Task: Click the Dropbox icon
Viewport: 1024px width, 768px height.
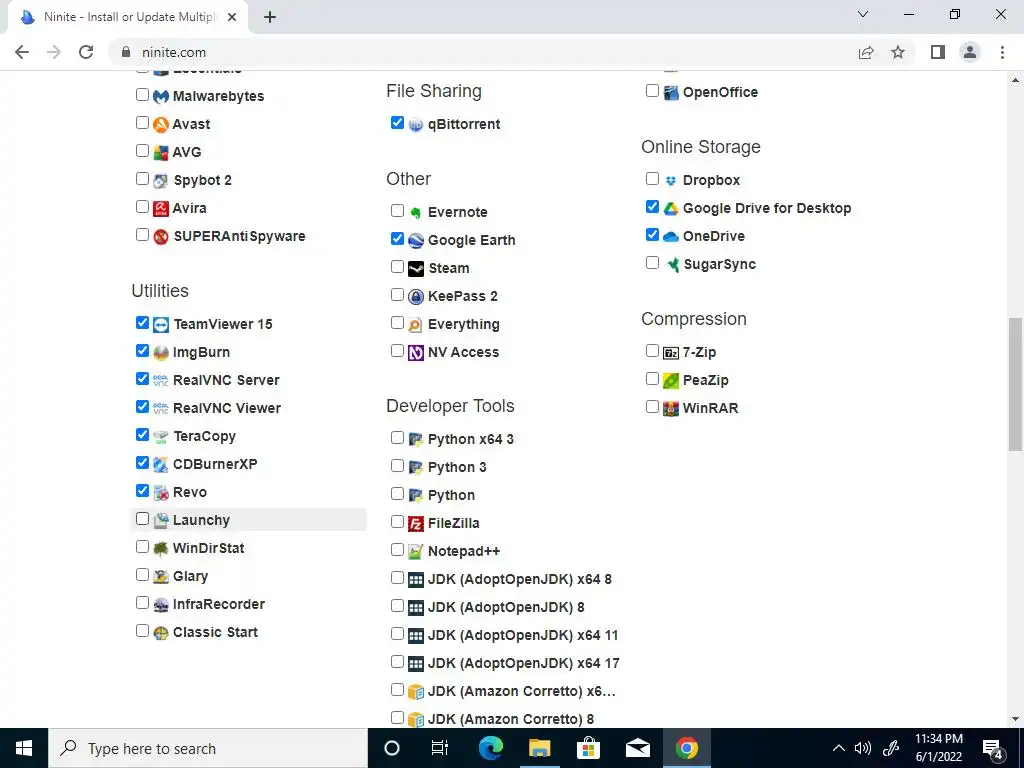Action: point(671,180)
